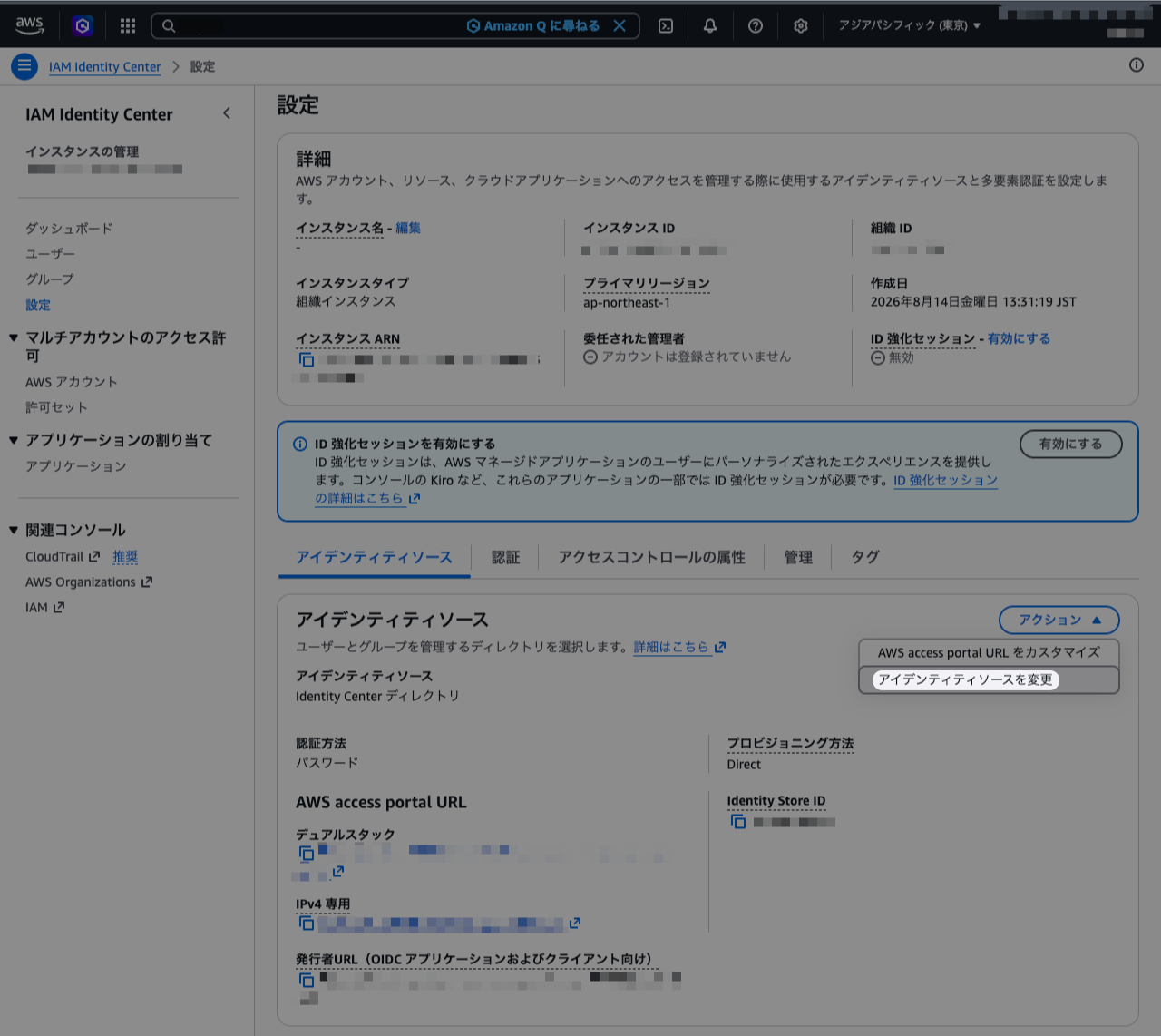Open AWS アカウント in the sidebar
This screenshot has height=1036, width=1161.
click(72, 382)
